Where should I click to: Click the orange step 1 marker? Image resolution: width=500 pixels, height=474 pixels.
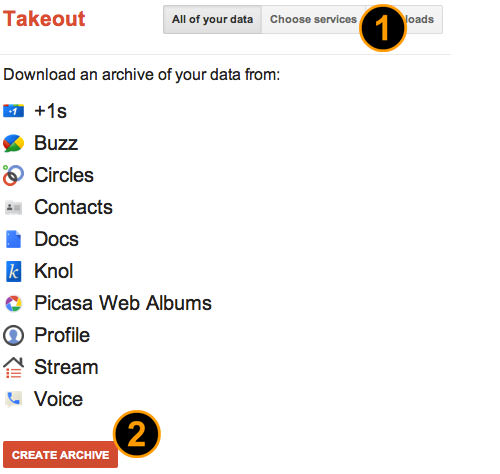pyautogui.click(x=383, y=28)
